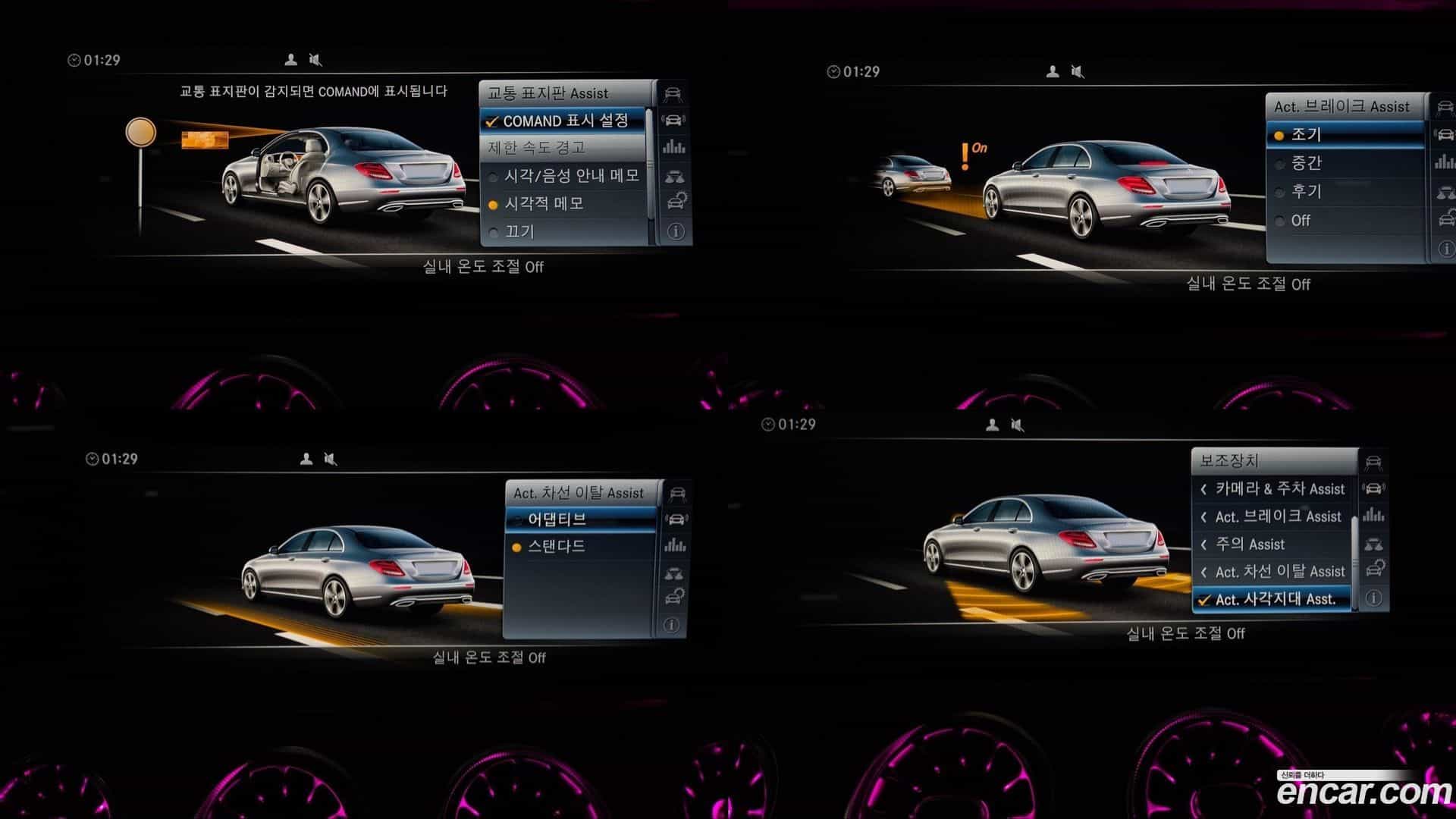The width and height of the screenshot is (1456, 819).
Task: Click bar-chart icon in 교통 표지판 Assist panel
Action: 673,146
